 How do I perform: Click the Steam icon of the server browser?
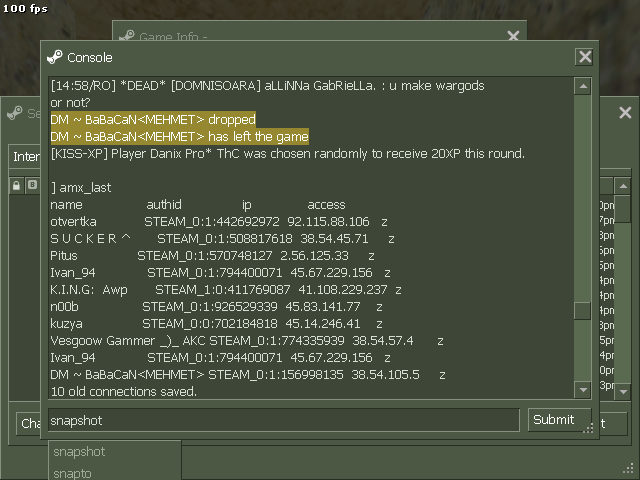15,113
